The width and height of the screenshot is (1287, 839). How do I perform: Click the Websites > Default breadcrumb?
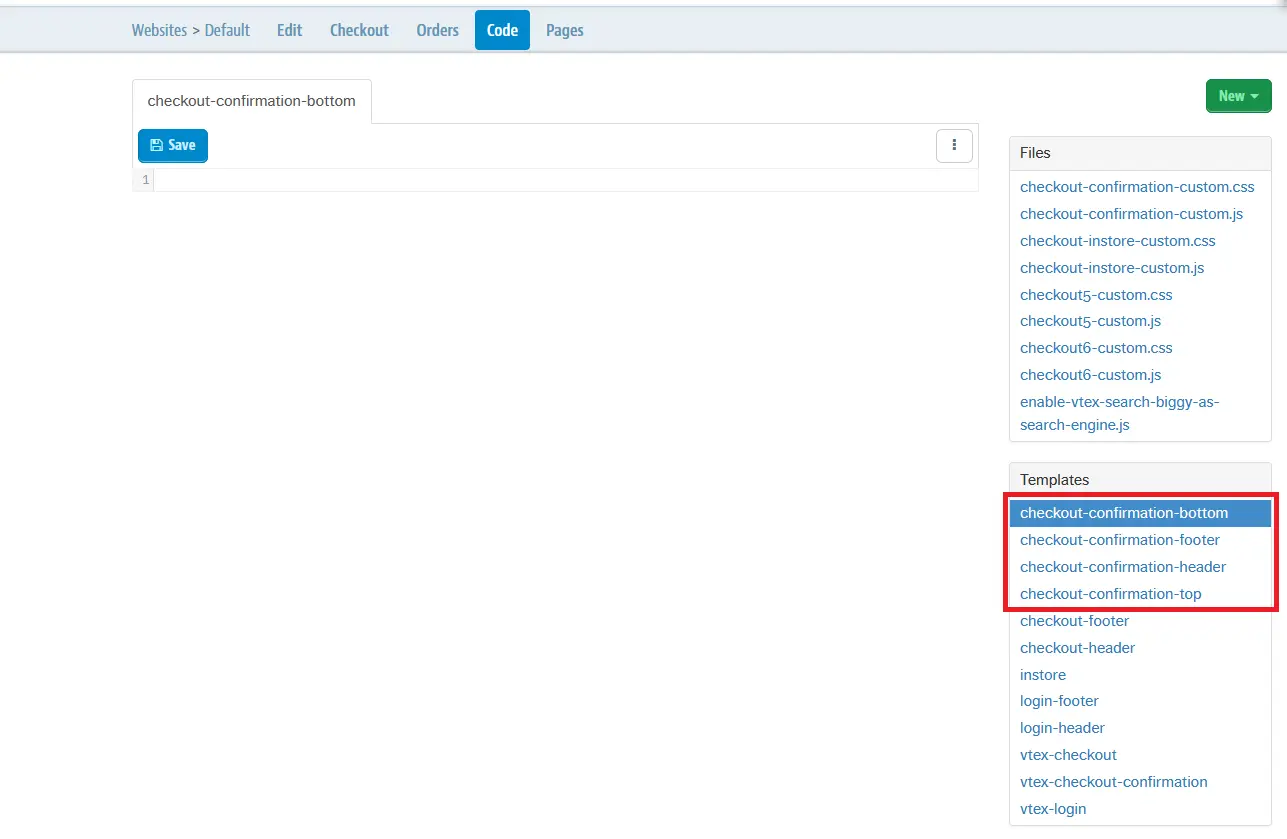[190, 30]
